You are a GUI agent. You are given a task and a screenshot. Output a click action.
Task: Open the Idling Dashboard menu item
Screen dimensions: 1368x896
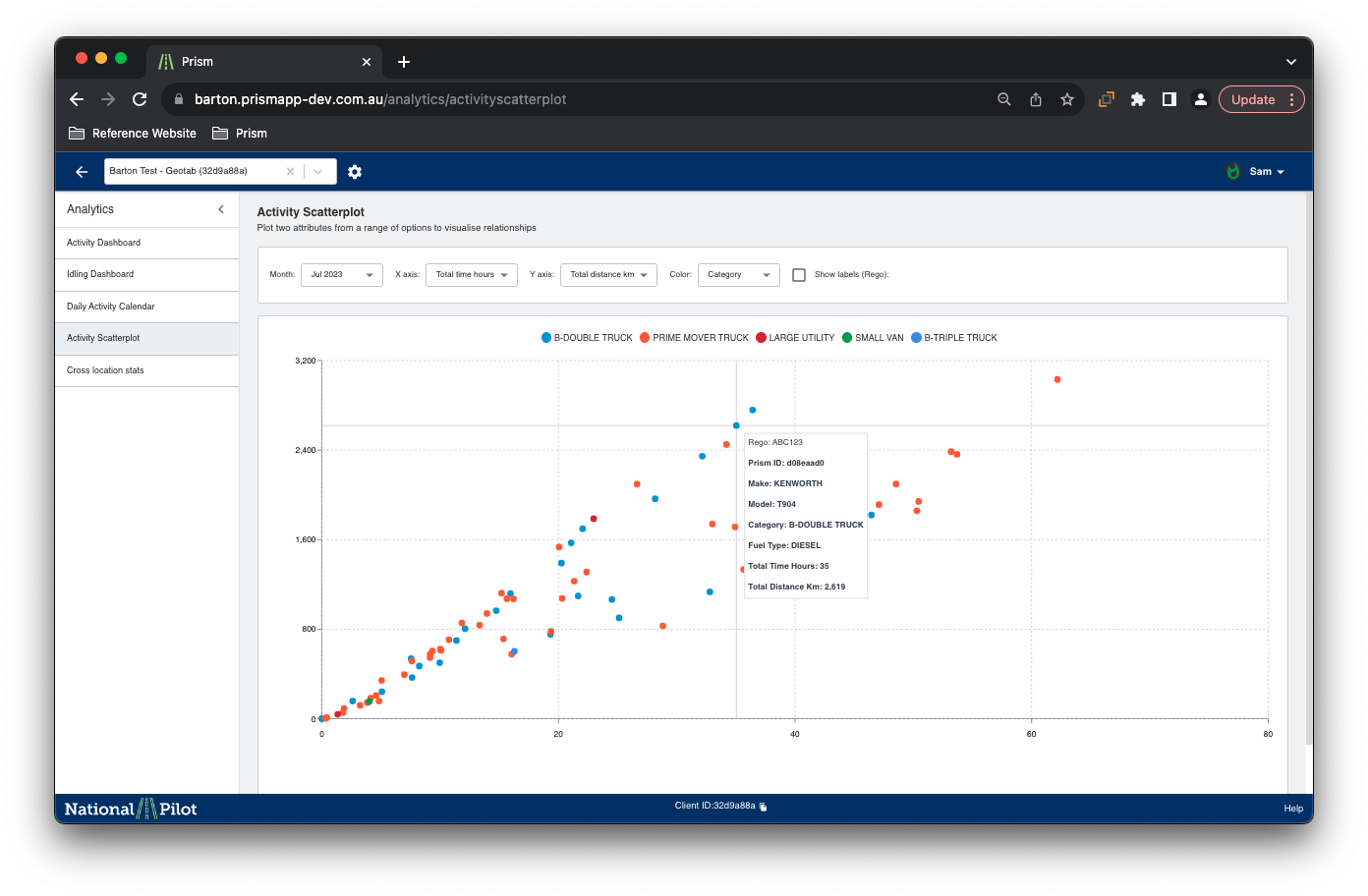[100, 274]
